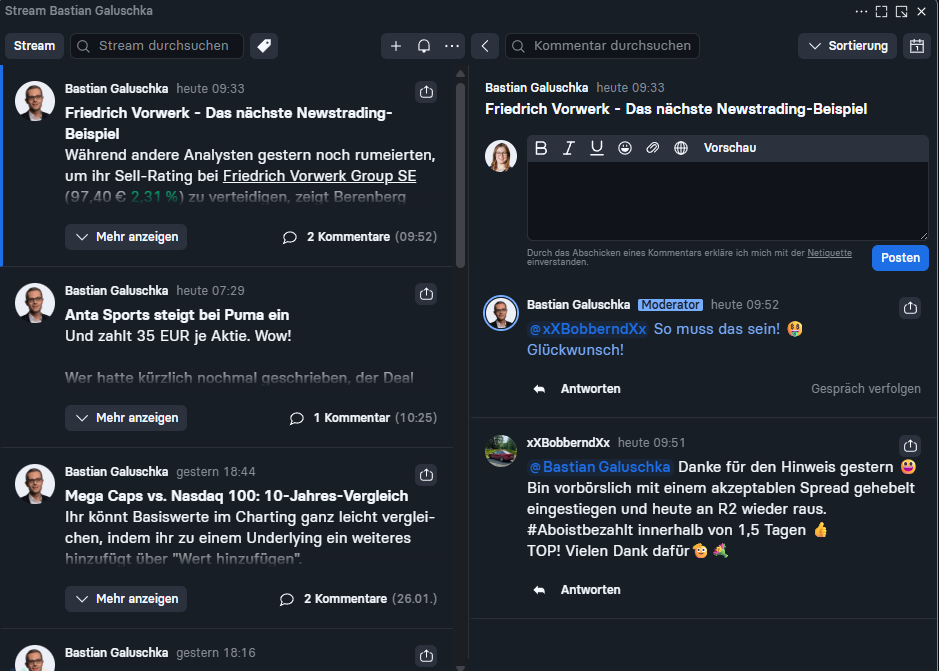Screen dimensions: 939x671
Task: Open the calendar icon next to Sortierung
Action: [x=916, y=46]
